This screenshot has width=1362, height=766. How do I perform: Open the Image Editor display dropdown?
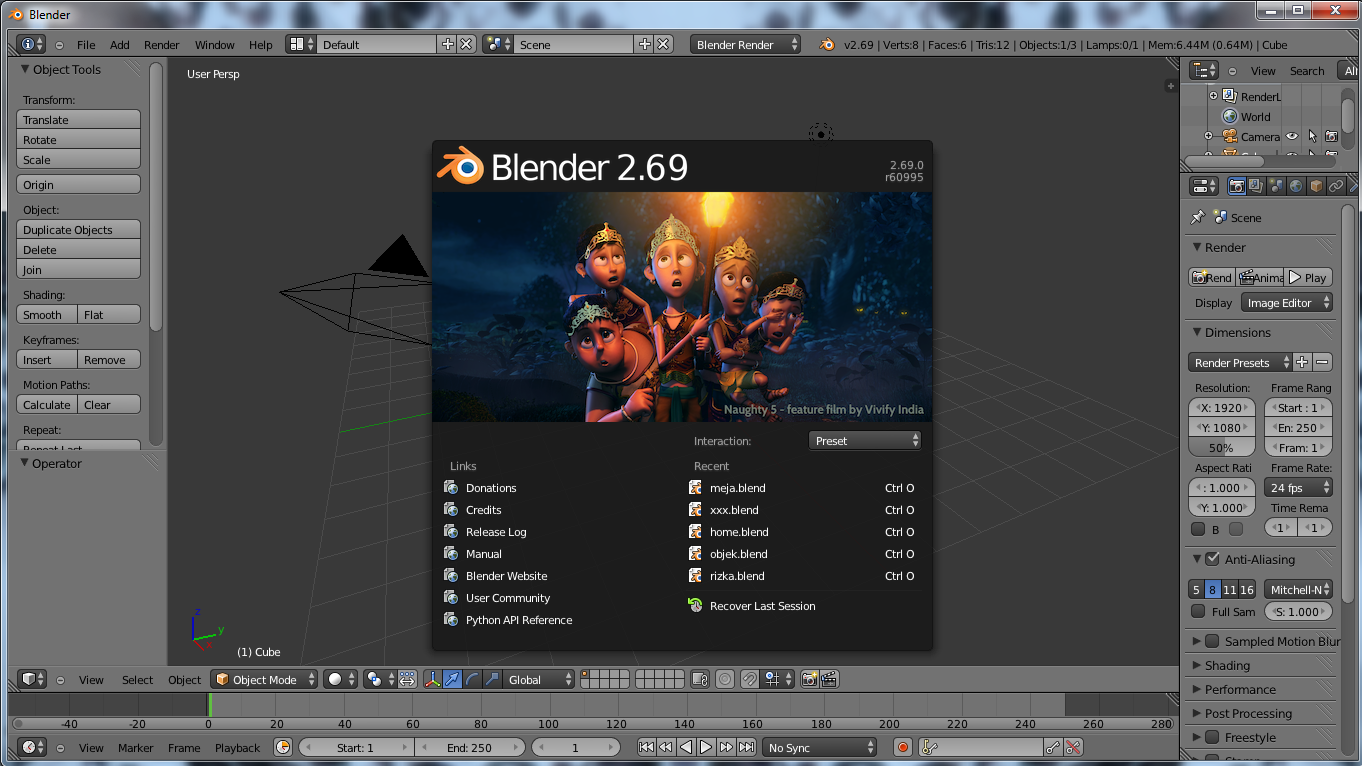coord(1287,302)
